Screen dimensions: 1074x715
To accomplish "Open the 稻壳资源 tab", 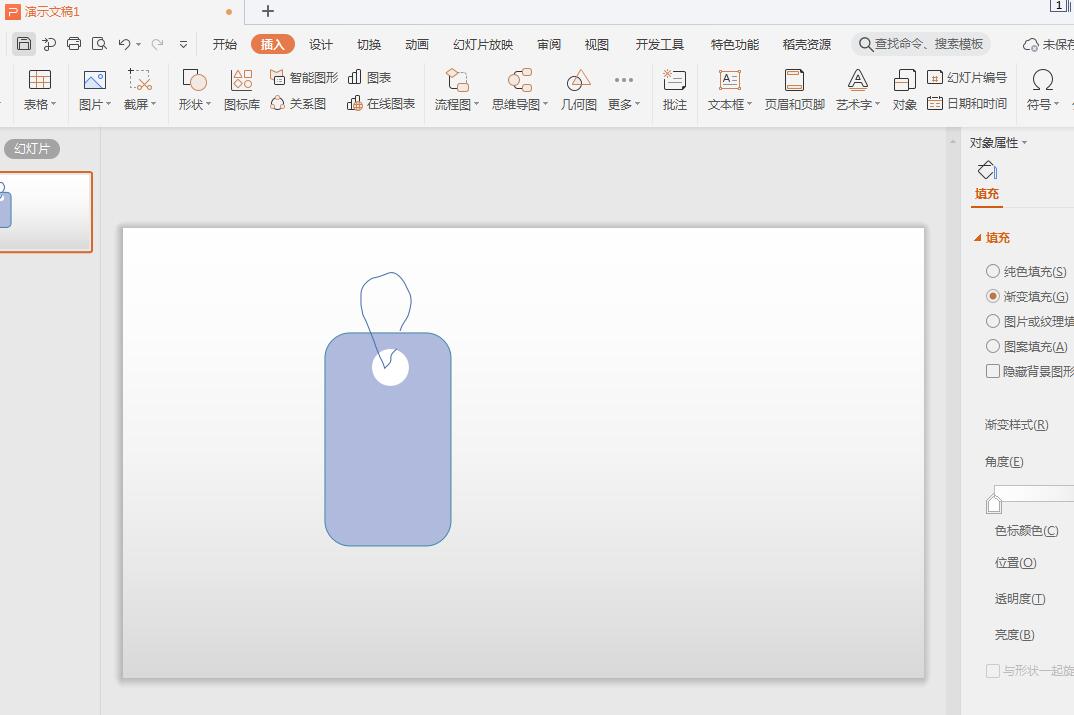I will click(x=807, y=45).
